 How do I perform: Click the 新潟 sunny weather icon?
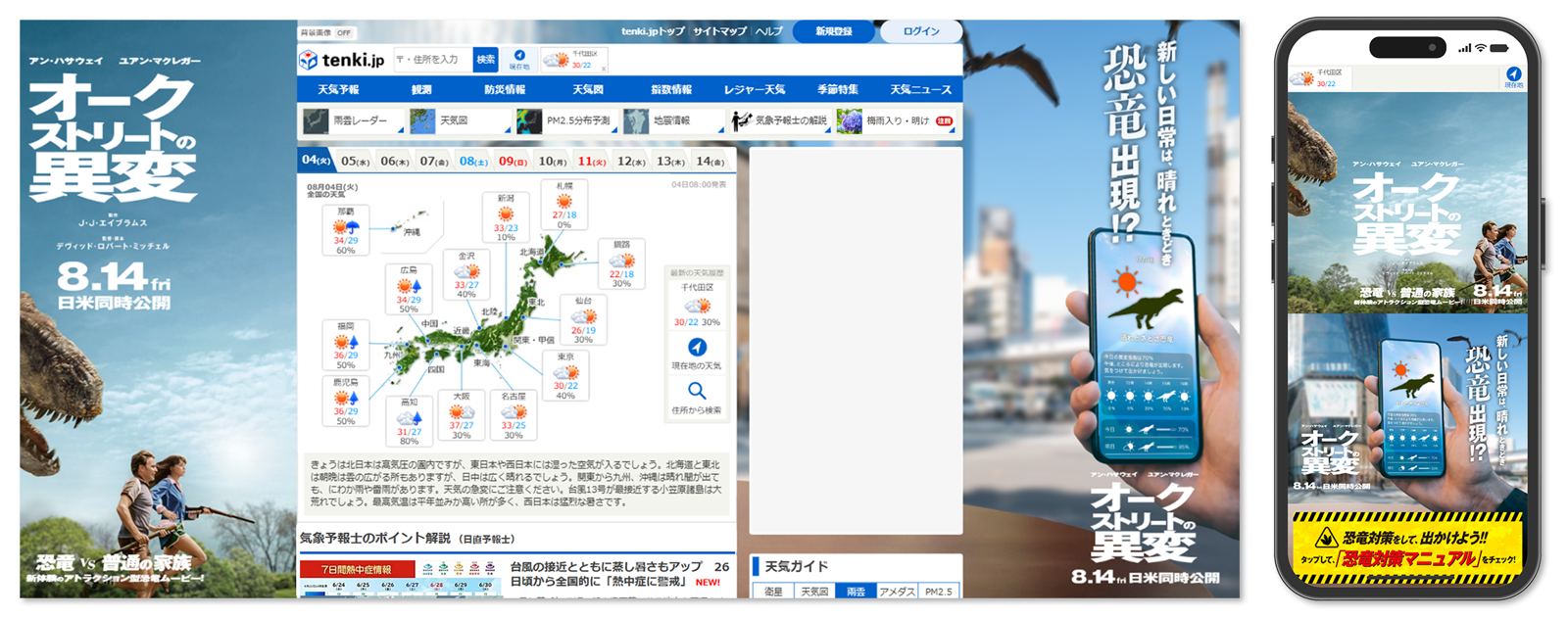point(506,214)
